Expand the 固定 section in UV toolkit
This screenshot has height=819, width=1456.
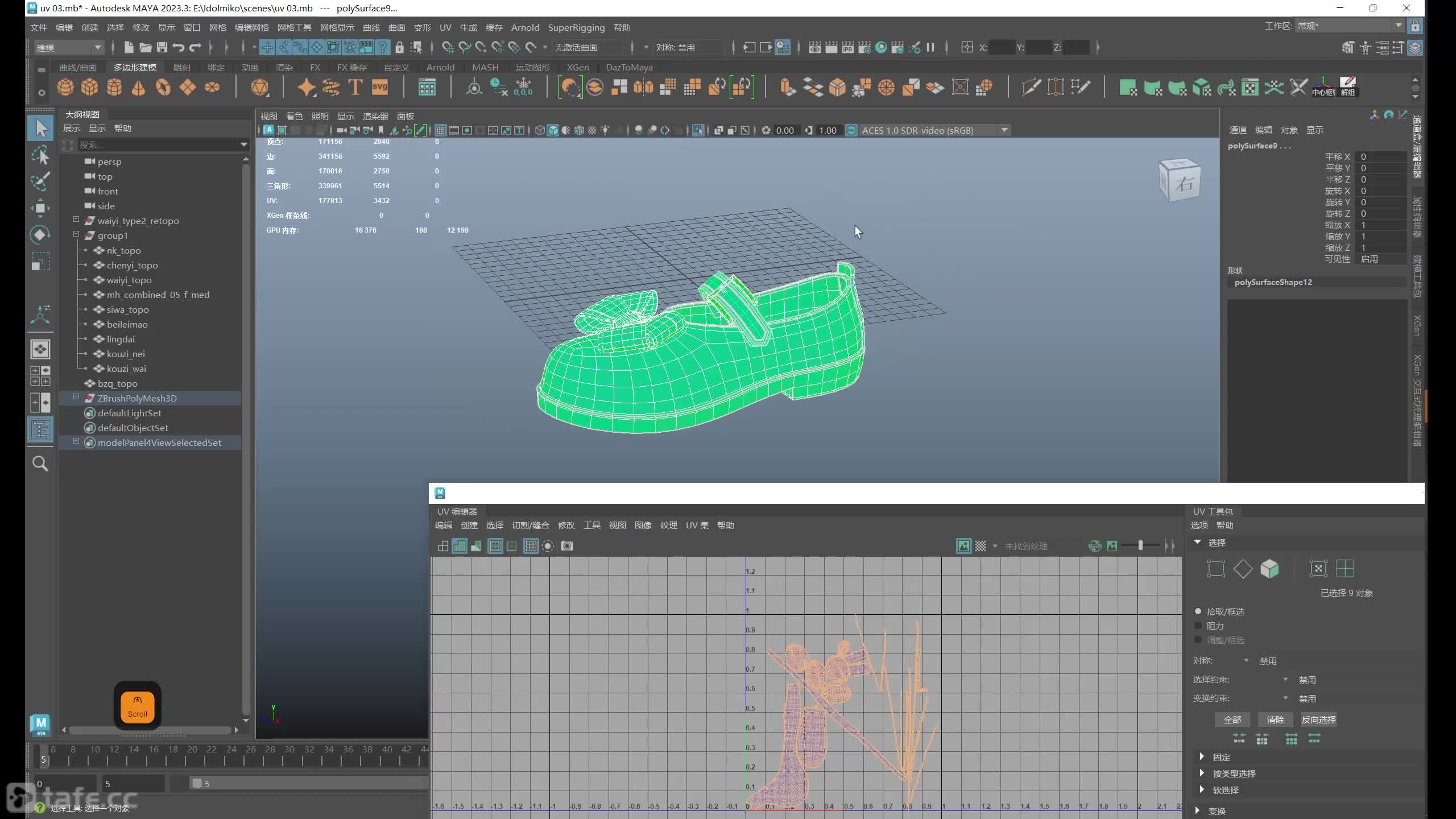[x=1202, y=756]
